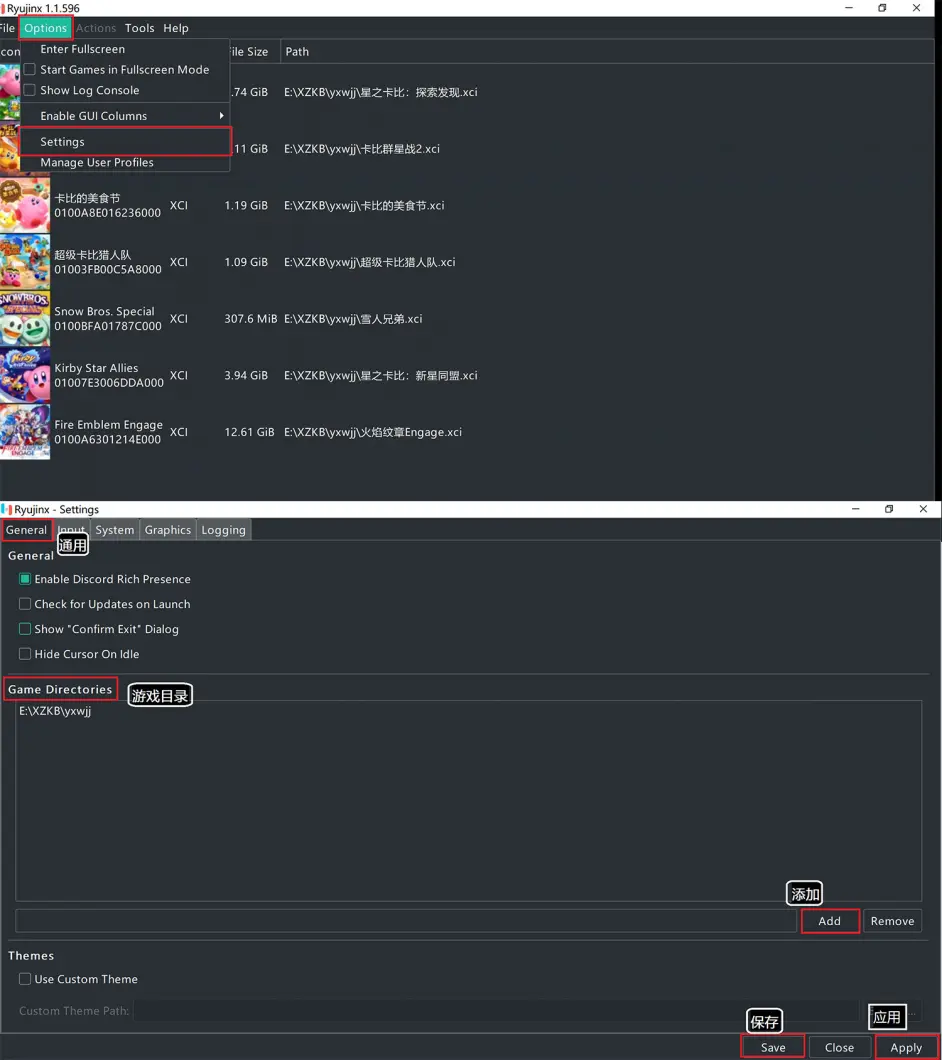The width and height of the screenshot is (942, 1060).
Task: Click the game directory path input field
Action: pos(406,921)
